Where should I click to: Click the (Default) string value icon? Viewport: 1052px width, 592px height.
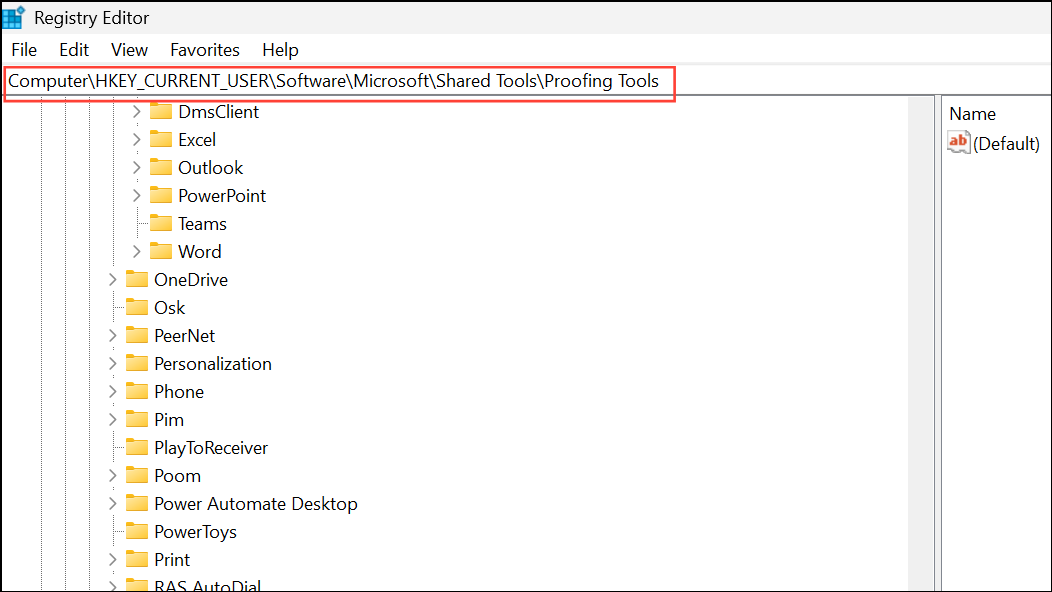[x=959, y=142]
